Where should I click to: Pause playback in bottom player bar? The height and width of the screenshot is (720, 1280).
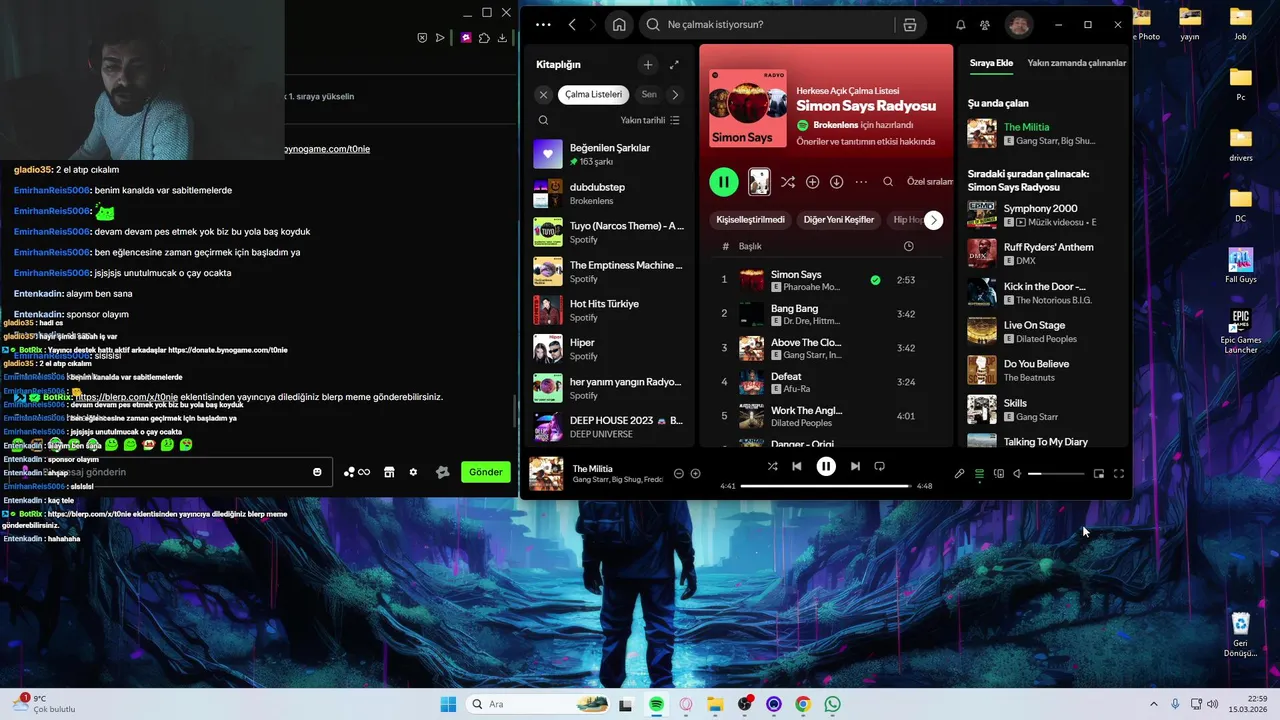(826, 466)
